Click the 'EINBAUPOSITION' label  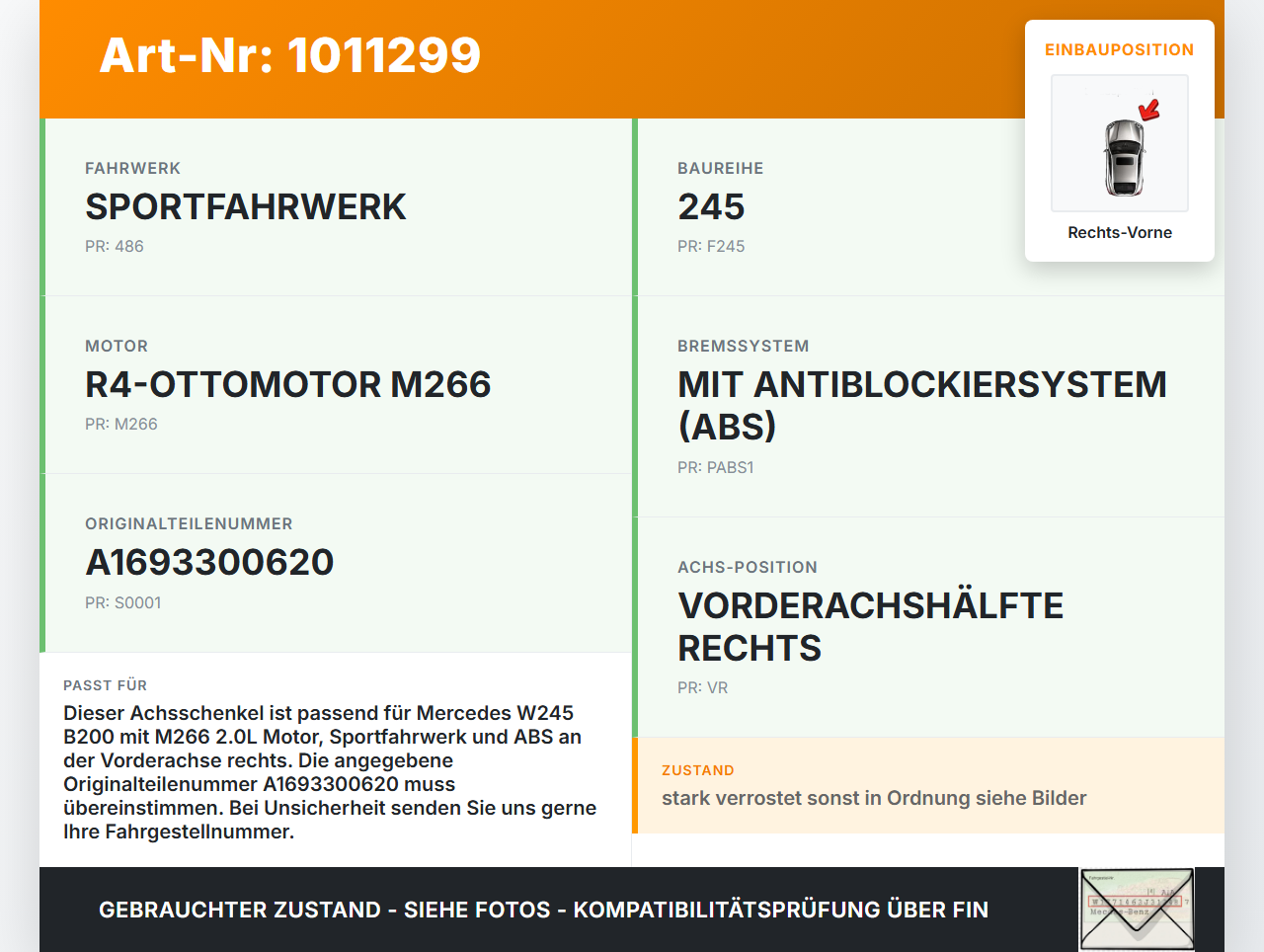(x=1120, y=49)
